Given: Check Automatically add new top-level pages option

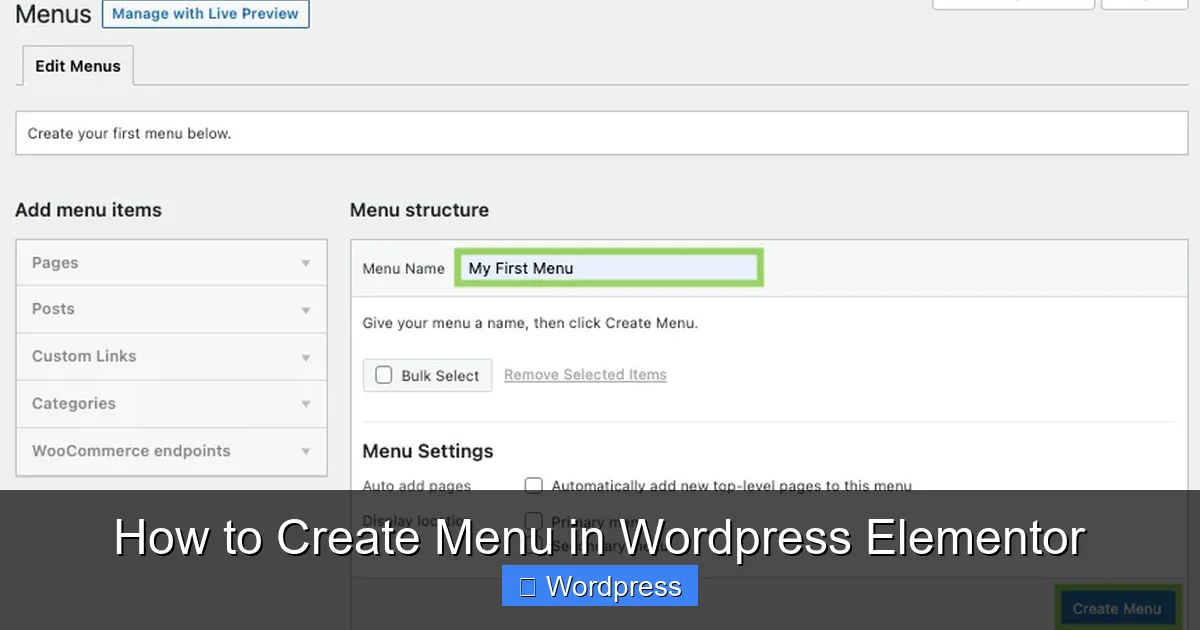Looking at the screenshot, I should pos(534,485).
